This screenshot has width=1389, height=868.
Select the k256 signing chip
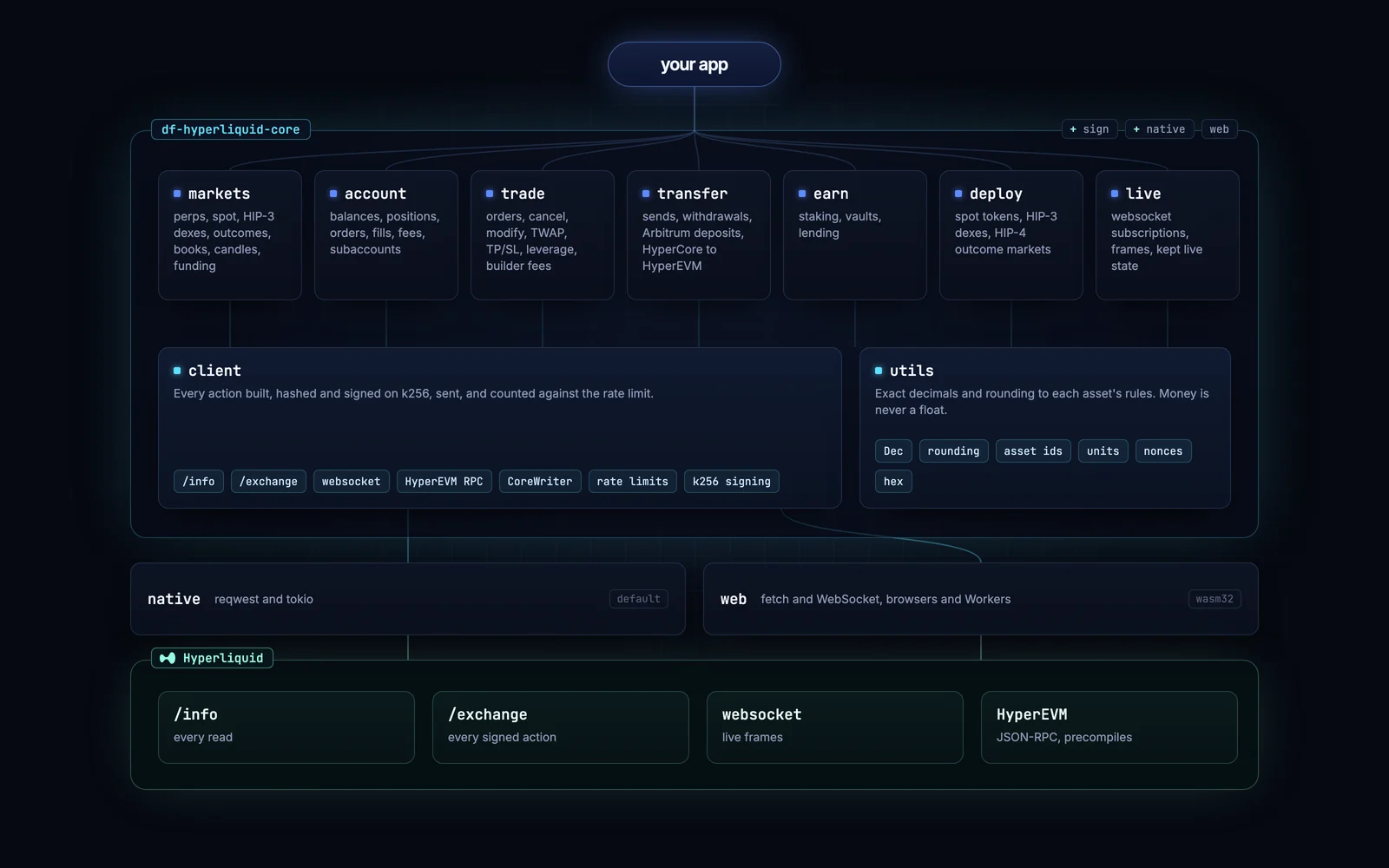point(732,481)
